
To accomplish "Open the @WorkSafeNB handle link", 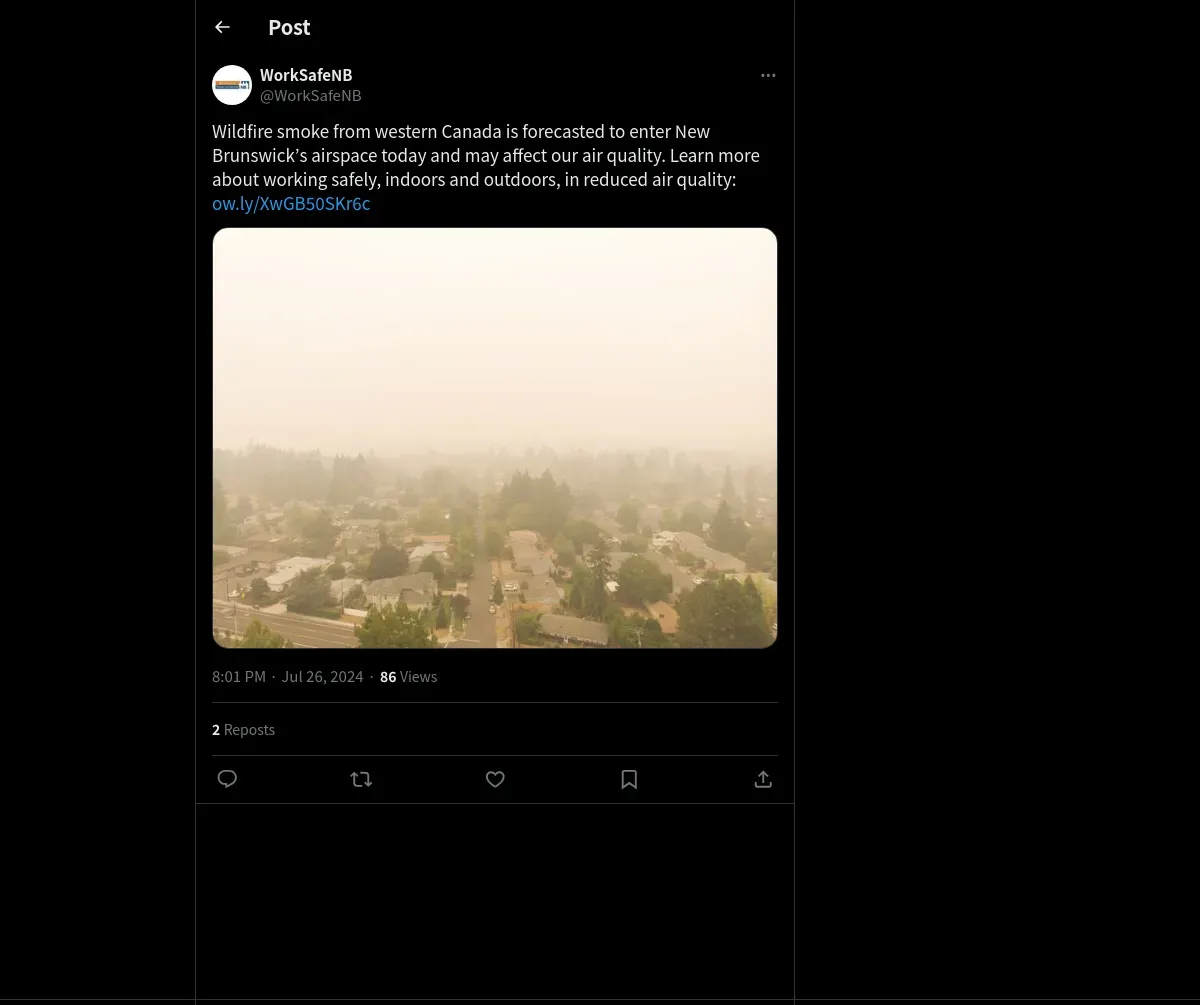I will click(x=311, y=96).
